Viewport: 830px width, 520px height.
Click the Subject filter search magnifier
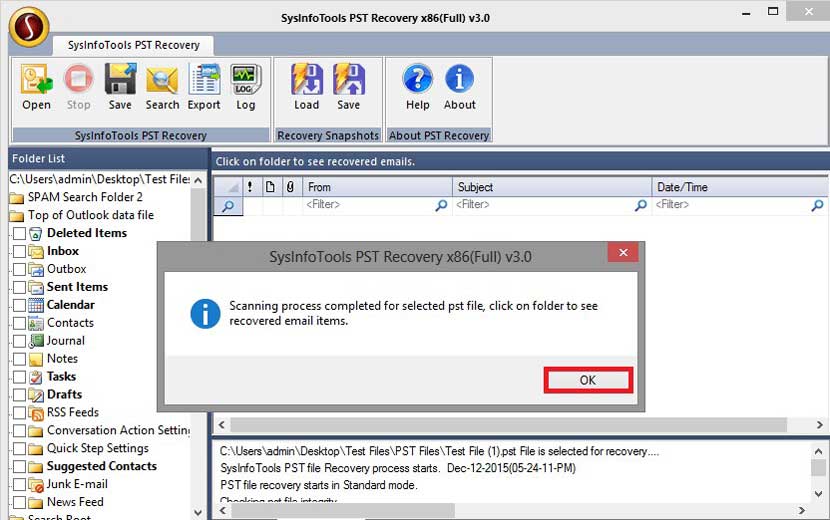tap(640, 205)
